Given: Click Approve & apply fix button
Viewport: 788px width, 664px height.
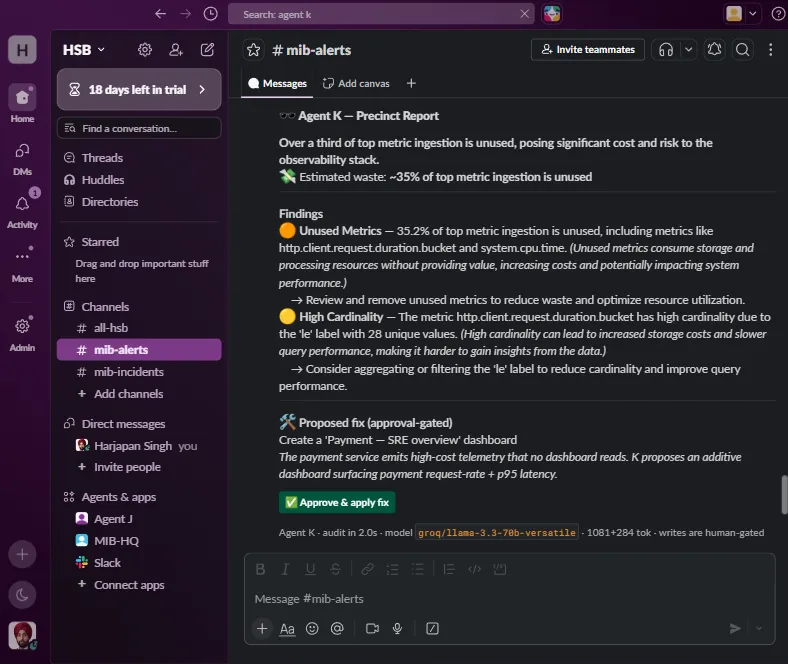Looking at the screenshot, I should click(x=337, y=502).
